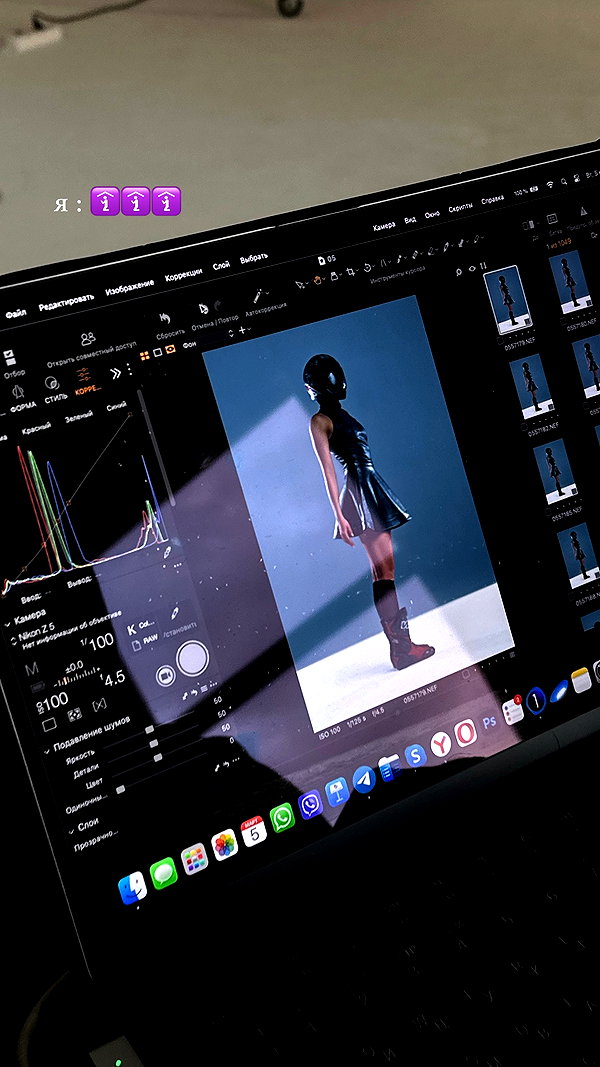This screenshot has width=600, height=1067.
Task: Switch viewer to single-view square icon
Action: 157,352
